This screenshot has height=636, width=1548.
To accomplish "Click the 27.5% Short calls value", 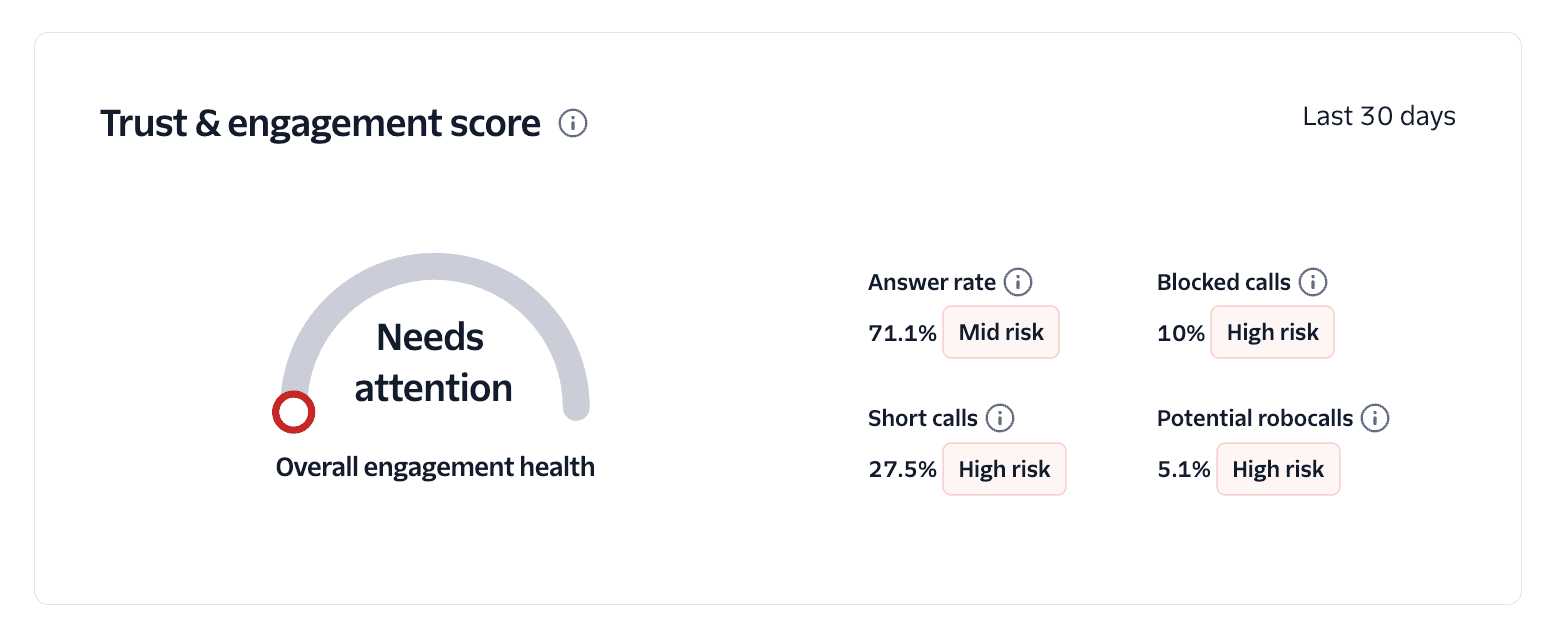I will (x=902, y=469).
